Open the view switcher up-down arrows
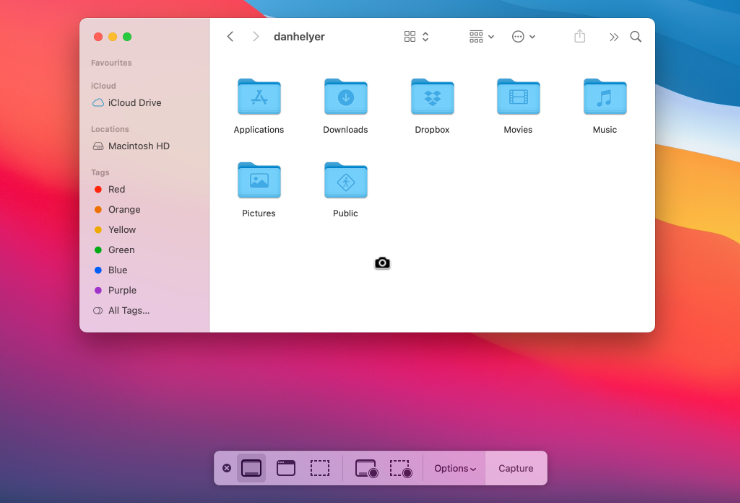 (x=425, y=36)
